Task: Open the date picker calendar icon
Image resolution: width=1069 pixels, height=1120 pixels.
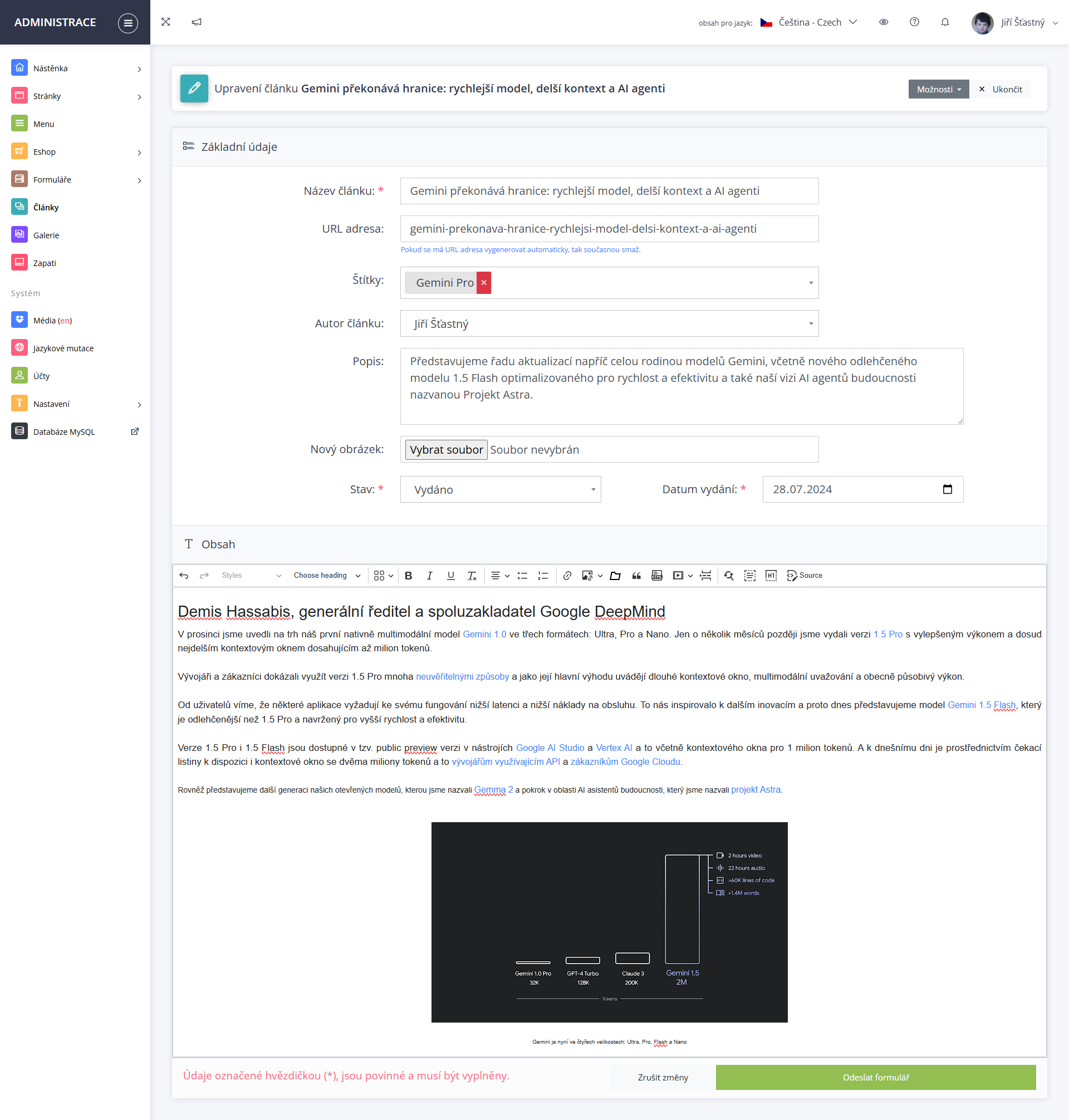Action: (x=947, y=489)
